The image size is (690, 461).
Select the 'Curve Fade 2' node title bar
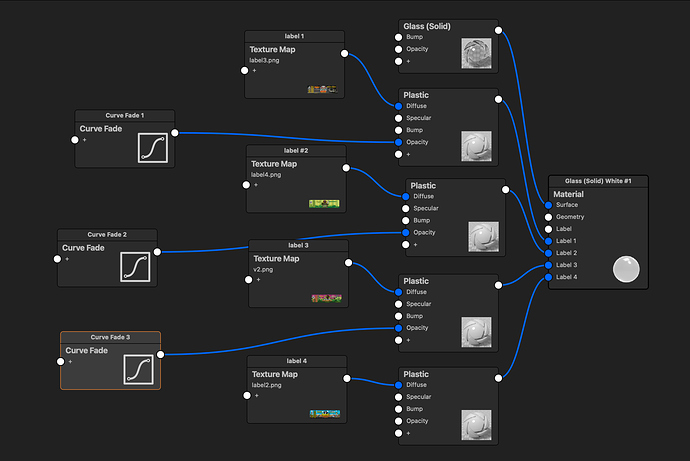pos(107,234)
